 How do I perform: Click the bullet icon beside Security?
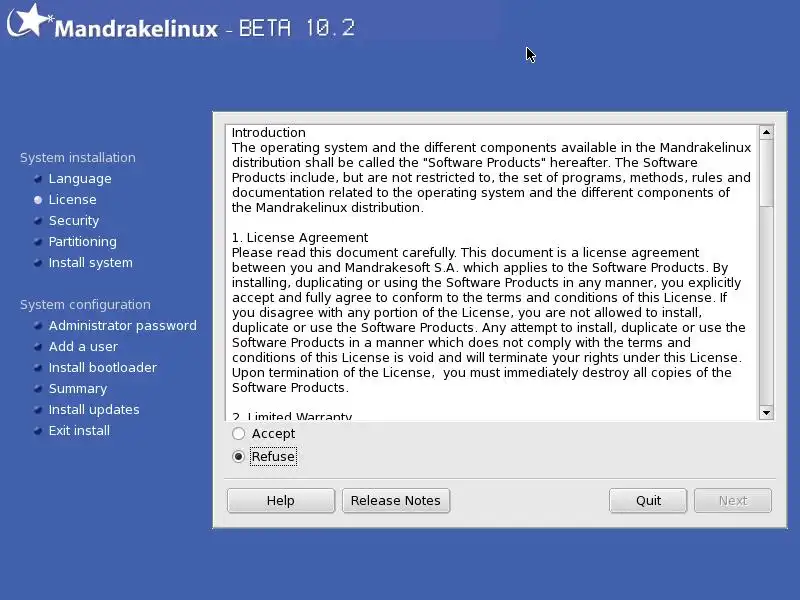coord(38,220)
